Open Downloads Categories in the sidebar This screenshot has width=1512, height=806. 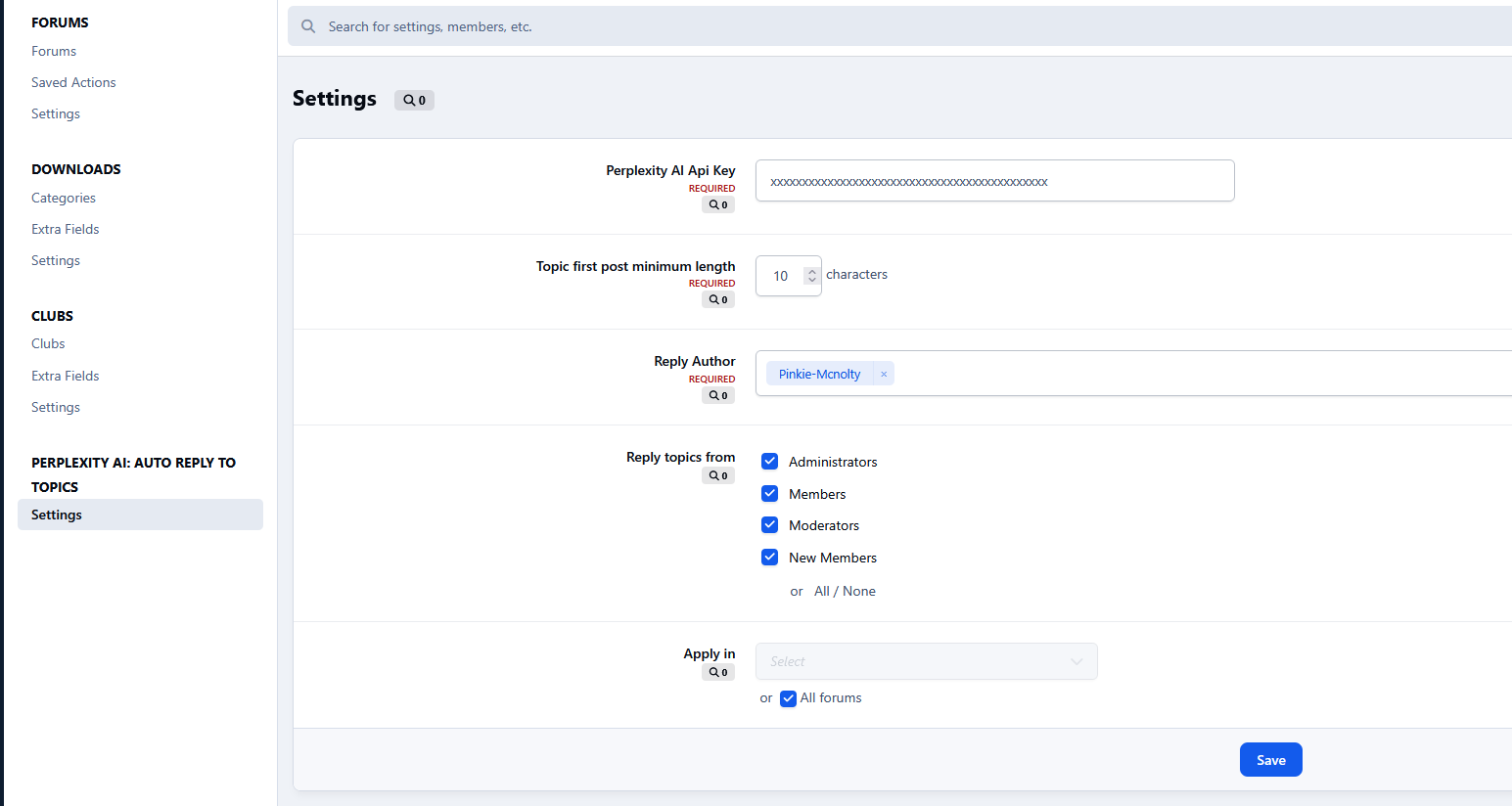[x=64, y=198]
